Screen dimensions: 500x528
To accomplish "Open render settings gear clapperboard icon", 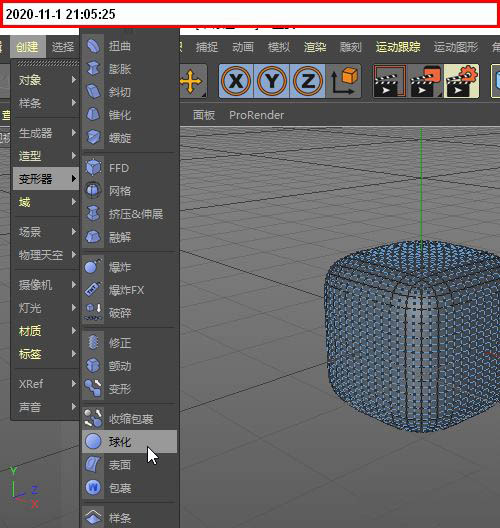I will coord(462,81).
